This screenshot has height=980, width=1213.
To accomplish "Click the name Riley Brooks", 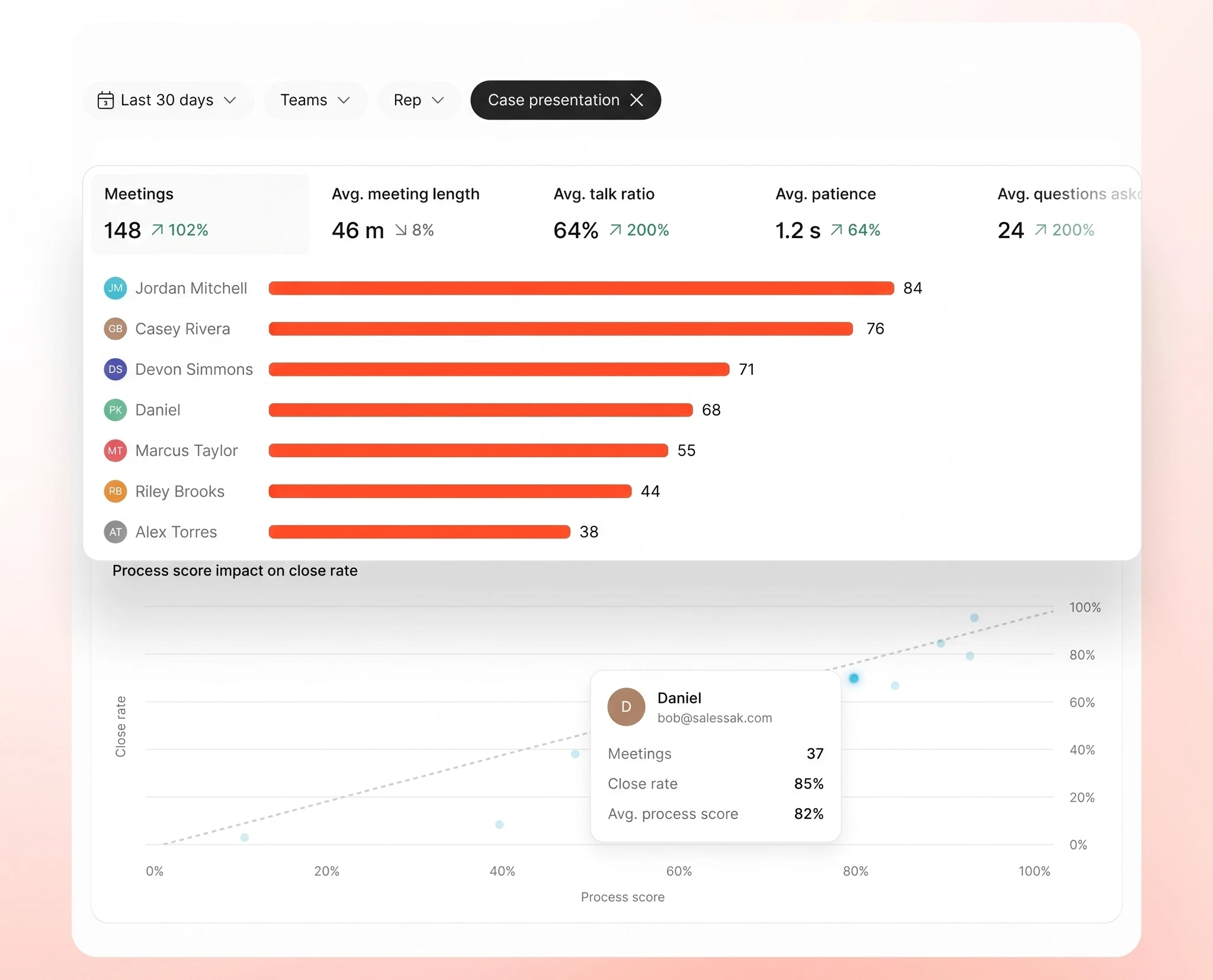I will pyautogui.click(x=180, y=491).
